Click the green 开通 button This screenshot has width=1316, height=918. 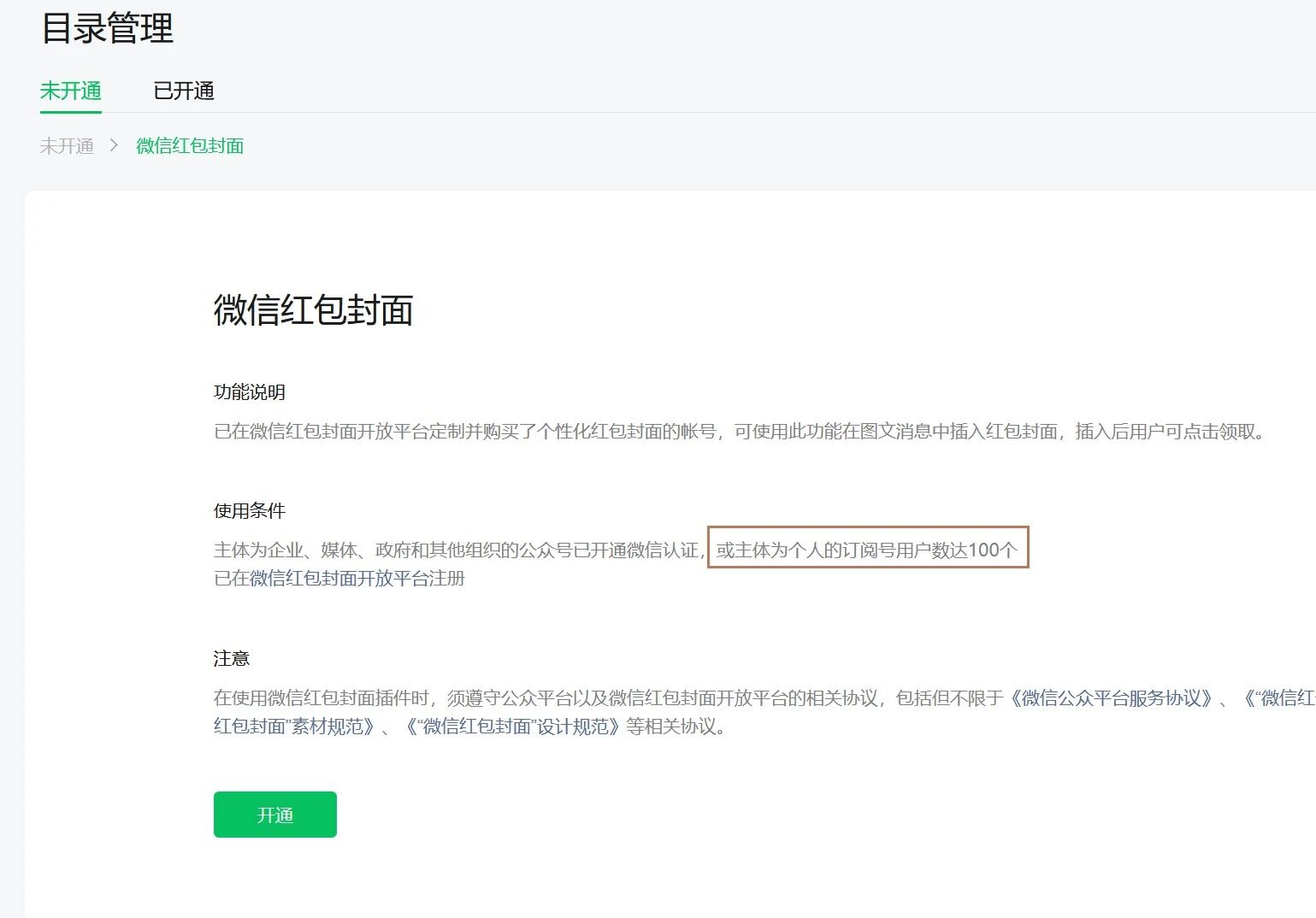pyautogui.click(x=275, y=815)
